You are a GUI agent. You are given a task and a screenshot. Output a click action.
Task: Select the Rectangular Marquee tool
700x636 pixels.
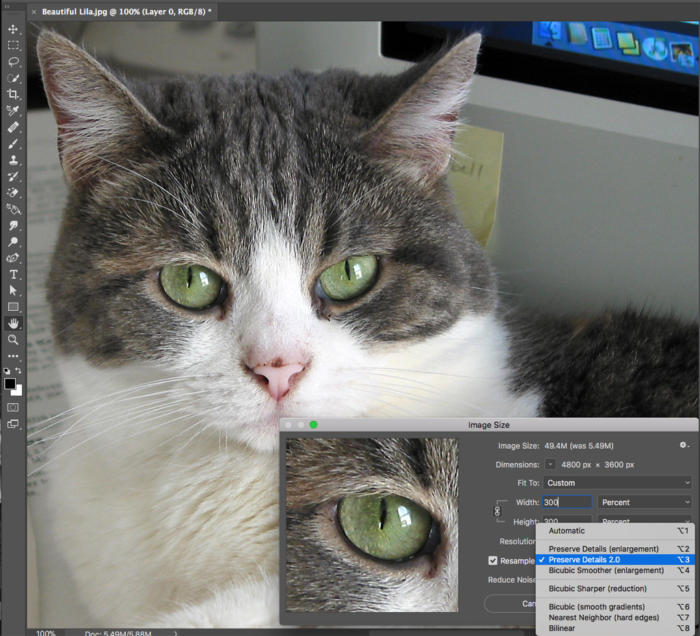click(x=13, y=46)
